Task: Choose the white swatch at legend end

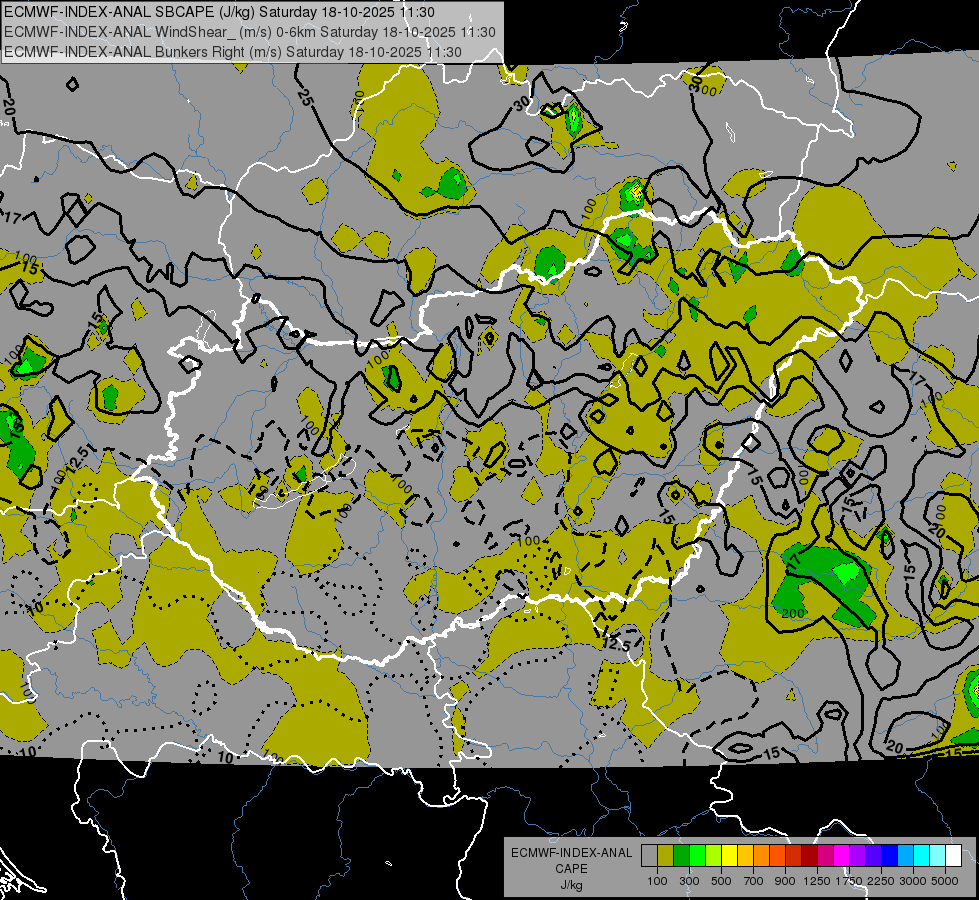Action: click(953, 855)
